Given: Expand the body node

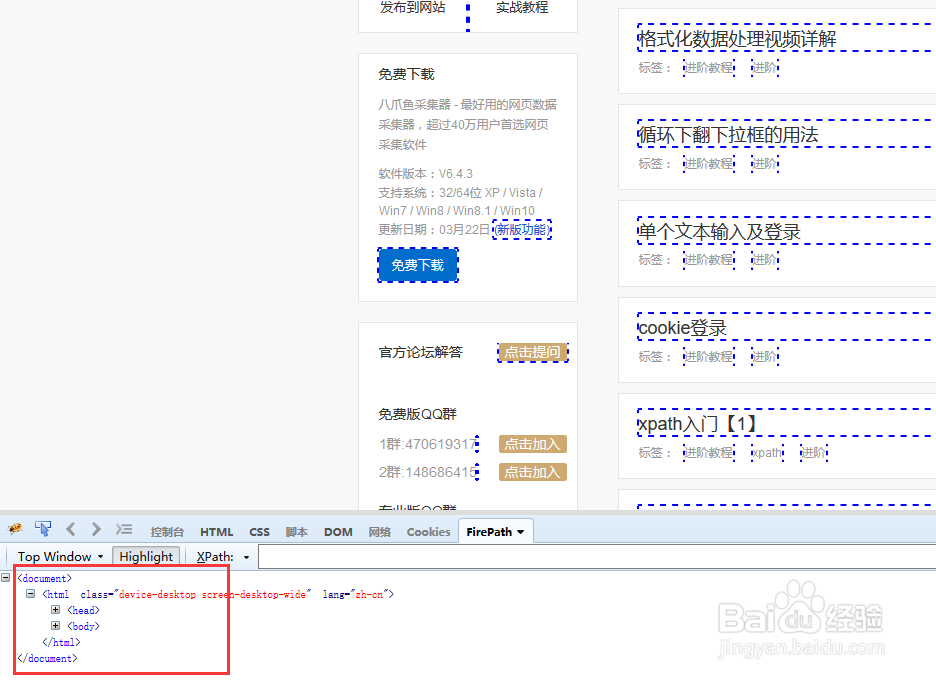Looking at the screenshot, I should pos(56,626).
